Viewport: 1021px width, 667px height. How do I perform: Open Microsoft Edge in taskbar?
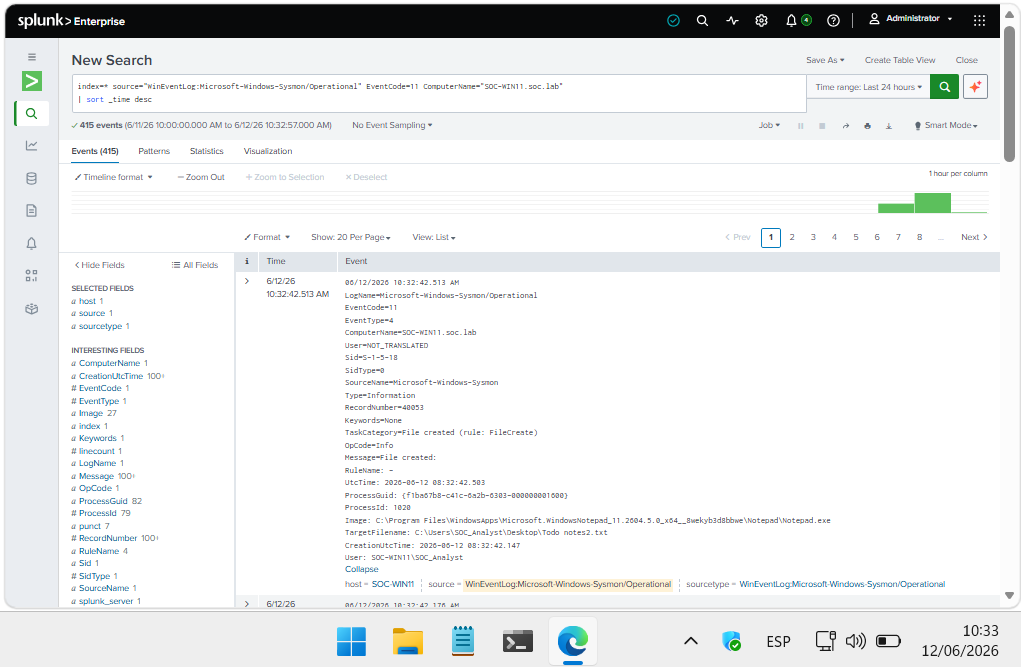click(573, 642)
